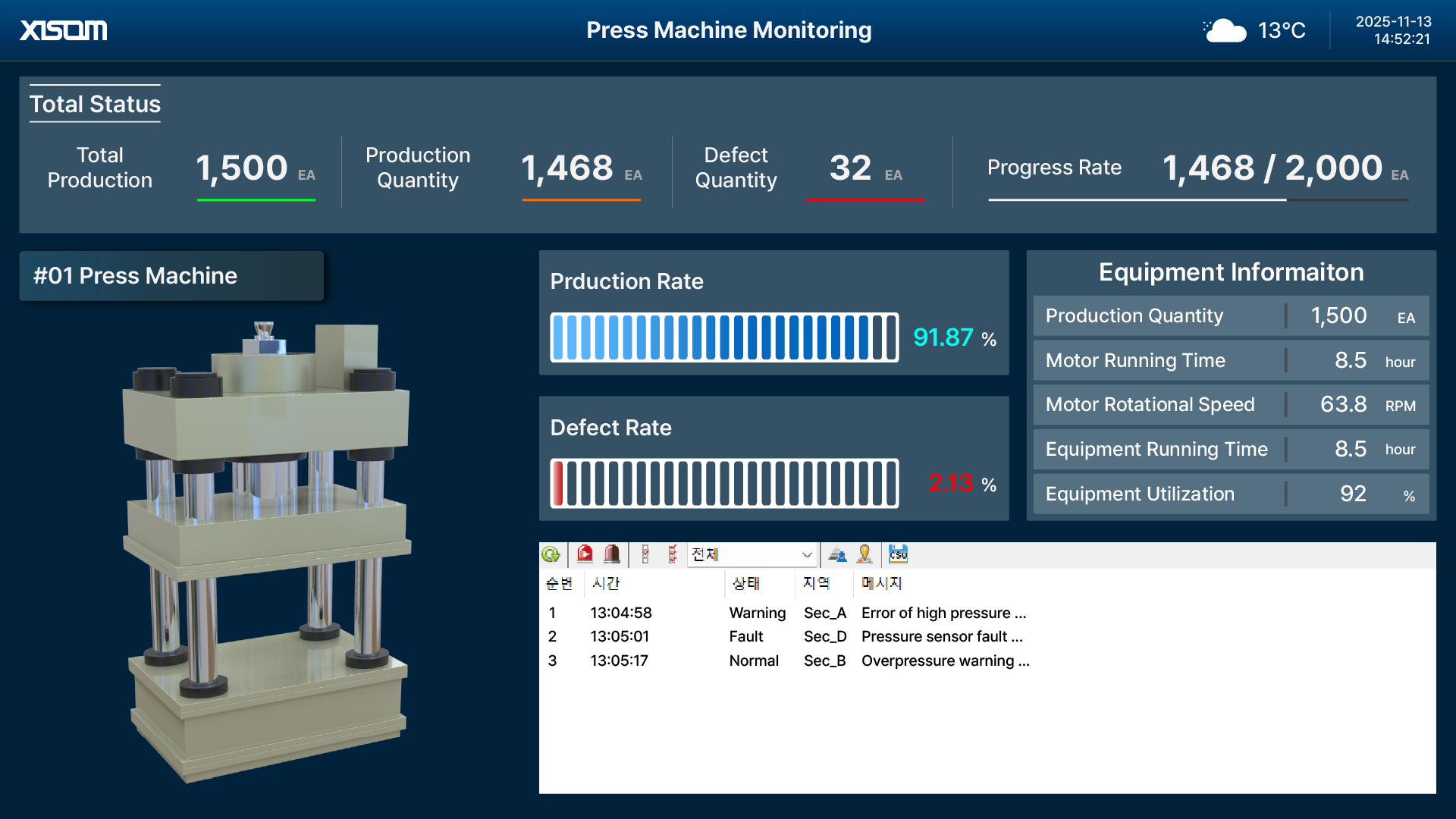Screen dimensions: 1456x819
Task: Click the #01 Press Machine label button
Action: [x=171, y=276]
